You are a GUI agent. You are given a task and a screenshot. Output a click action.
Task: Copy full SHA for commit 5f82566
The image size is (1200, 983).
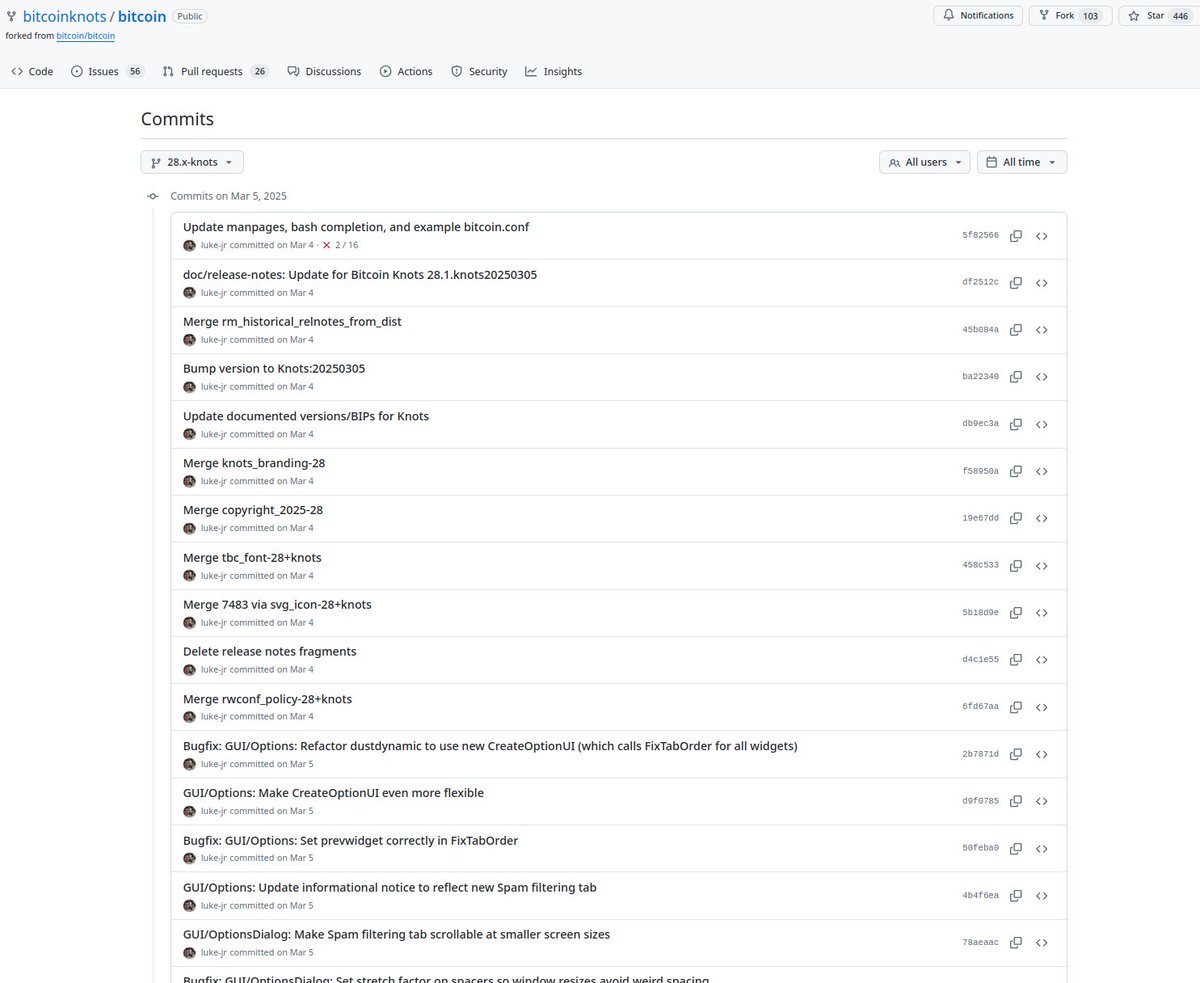pyautogui.click(x=1016, y=236)
